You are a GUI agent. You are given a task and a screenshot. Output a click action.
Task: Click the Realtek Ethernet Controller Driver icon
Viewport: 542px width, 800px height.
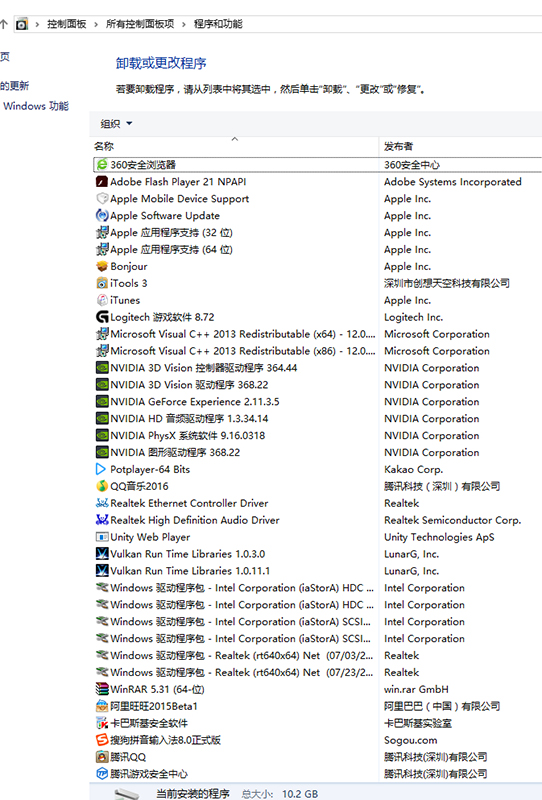coord(102,503)
